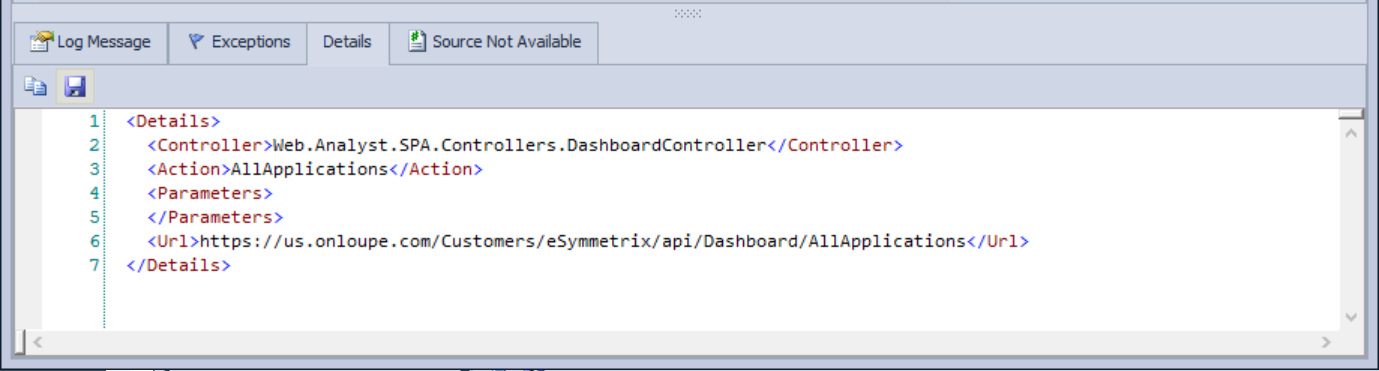1379x371 pixels.
Task: Click the horizontal scrollbar right arrow
Action: click(1326, 342)
